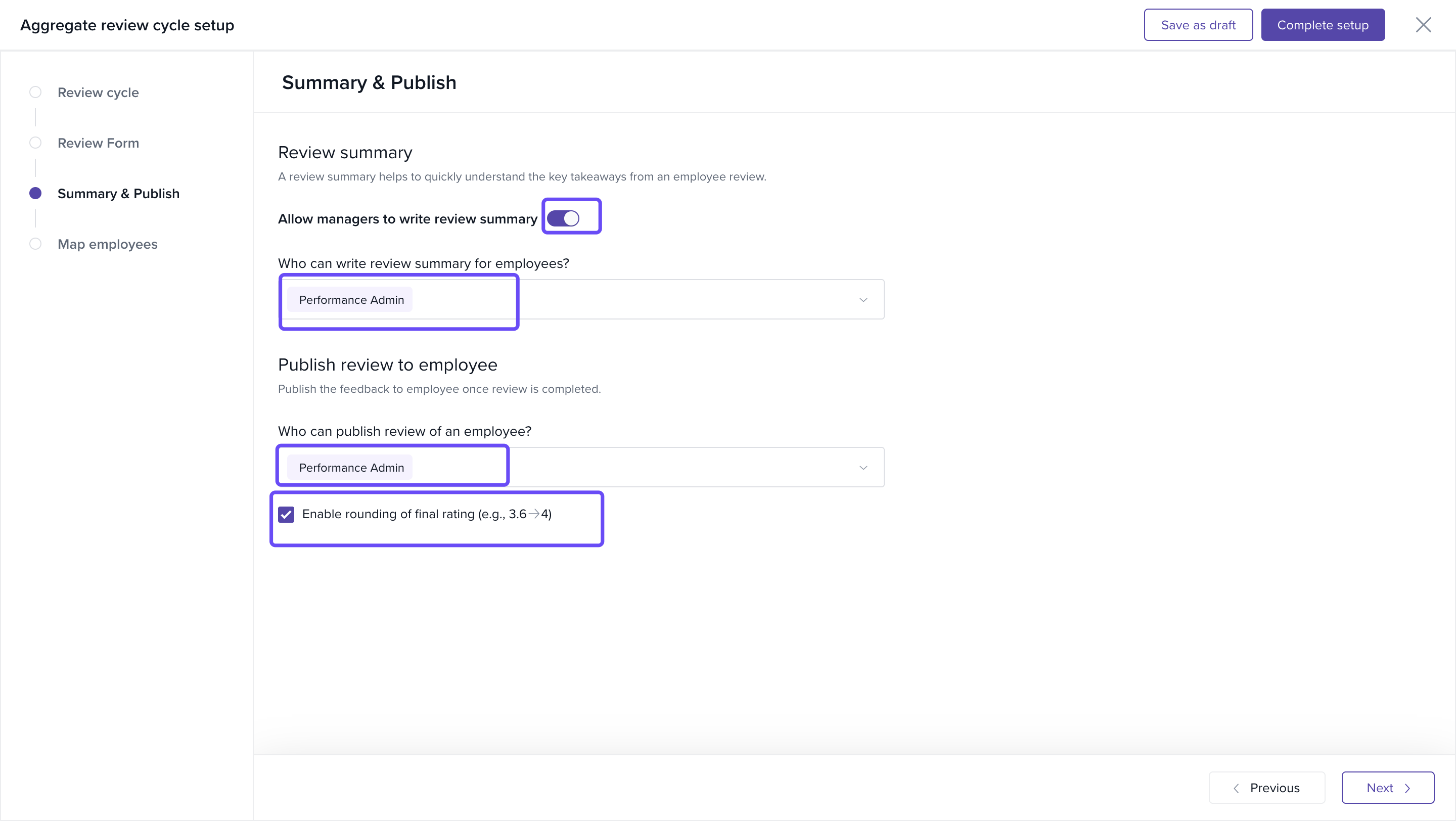This screenshot has height=821, width=1456.
Task: Open the Review Form step
Action: tap(98, 143)
